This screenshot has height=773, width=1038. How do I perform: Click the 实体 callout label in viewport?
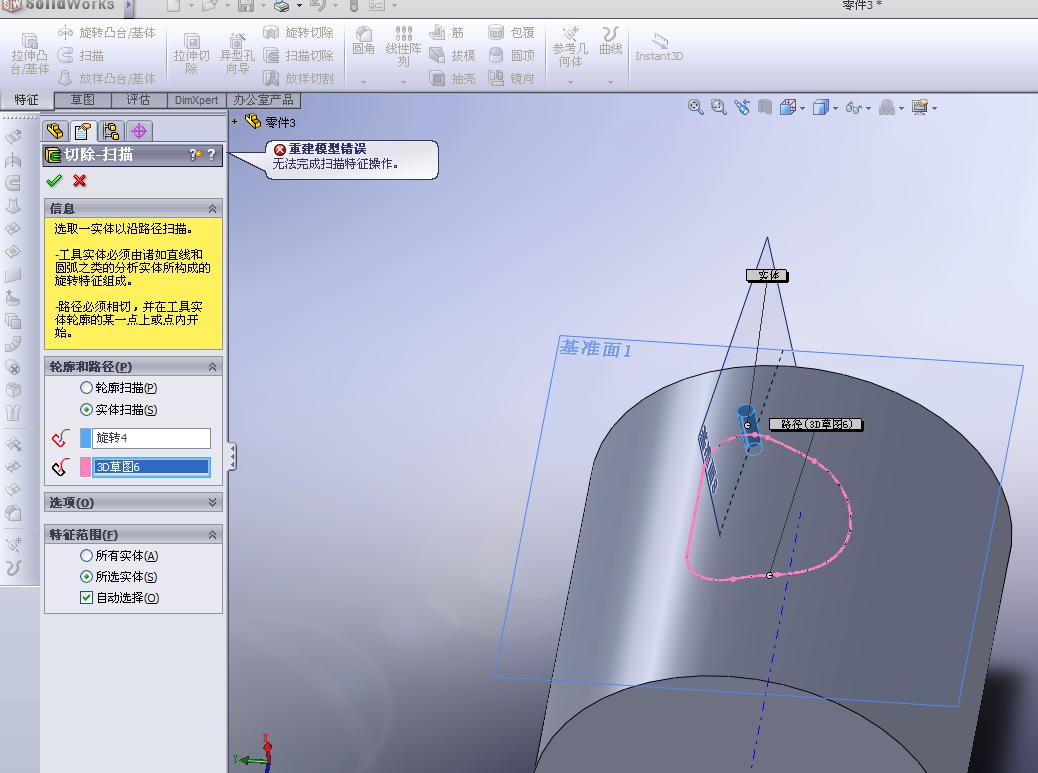767,275
